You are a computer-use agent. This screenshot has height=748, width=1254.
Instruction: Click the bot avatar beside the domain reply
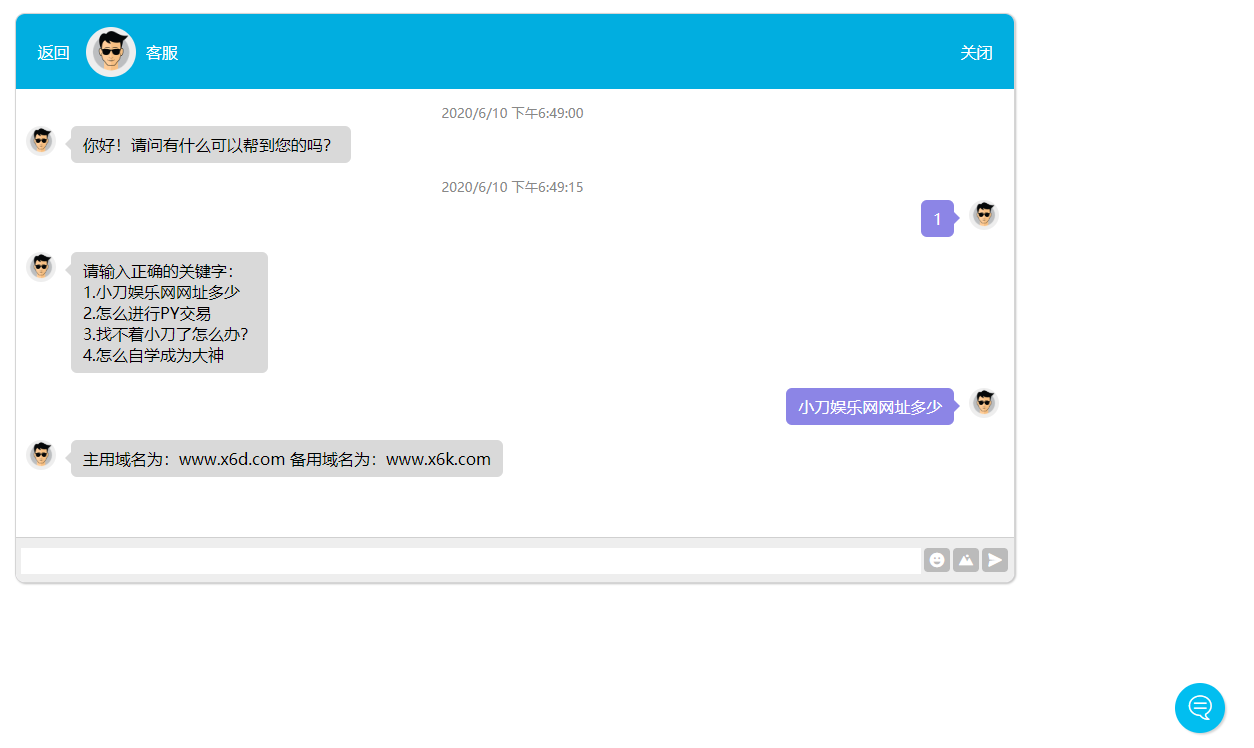pos(41,455)
